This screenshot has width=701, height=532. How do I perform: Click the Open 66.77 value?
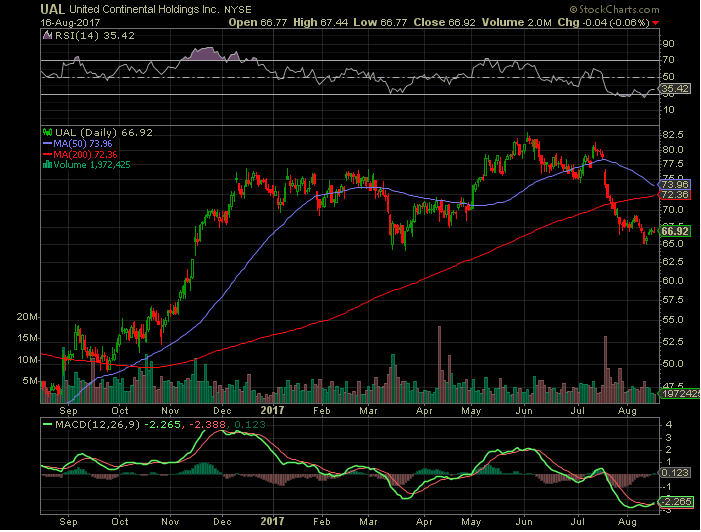click(258, 22)
